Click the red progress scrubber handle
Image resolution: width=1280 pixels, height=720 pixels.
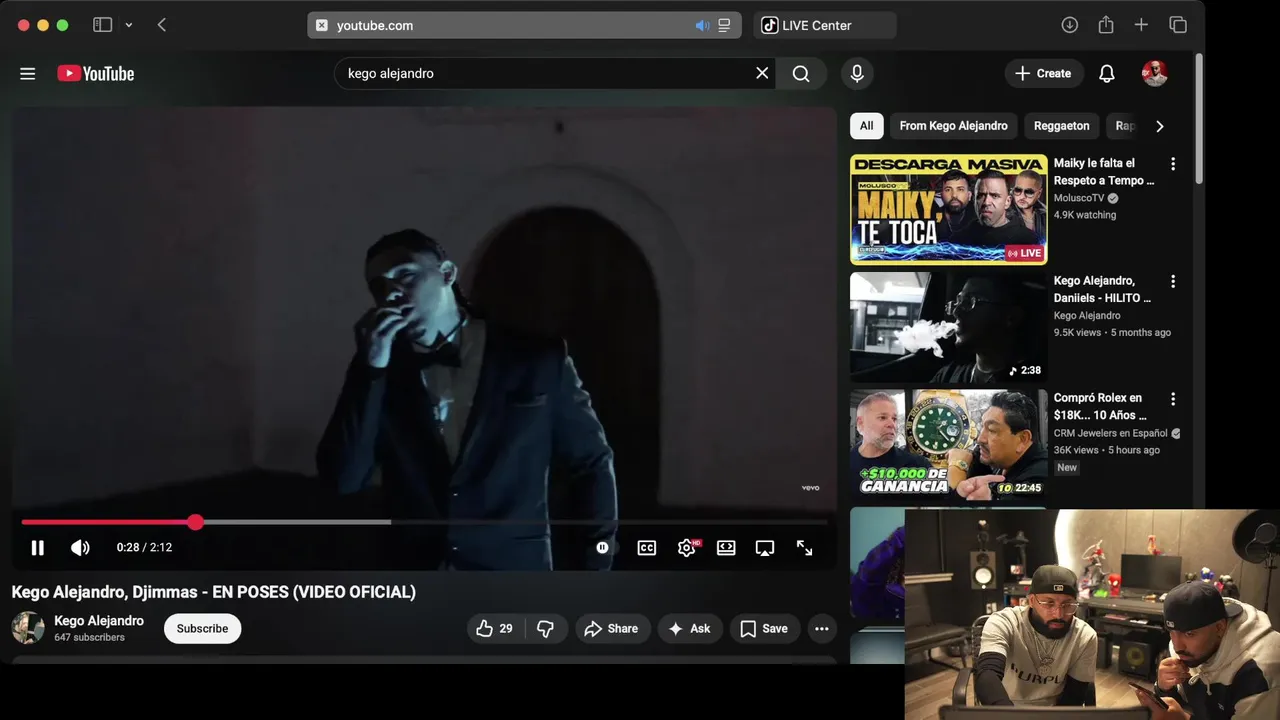pyautogui.click(x=195, y=522)
